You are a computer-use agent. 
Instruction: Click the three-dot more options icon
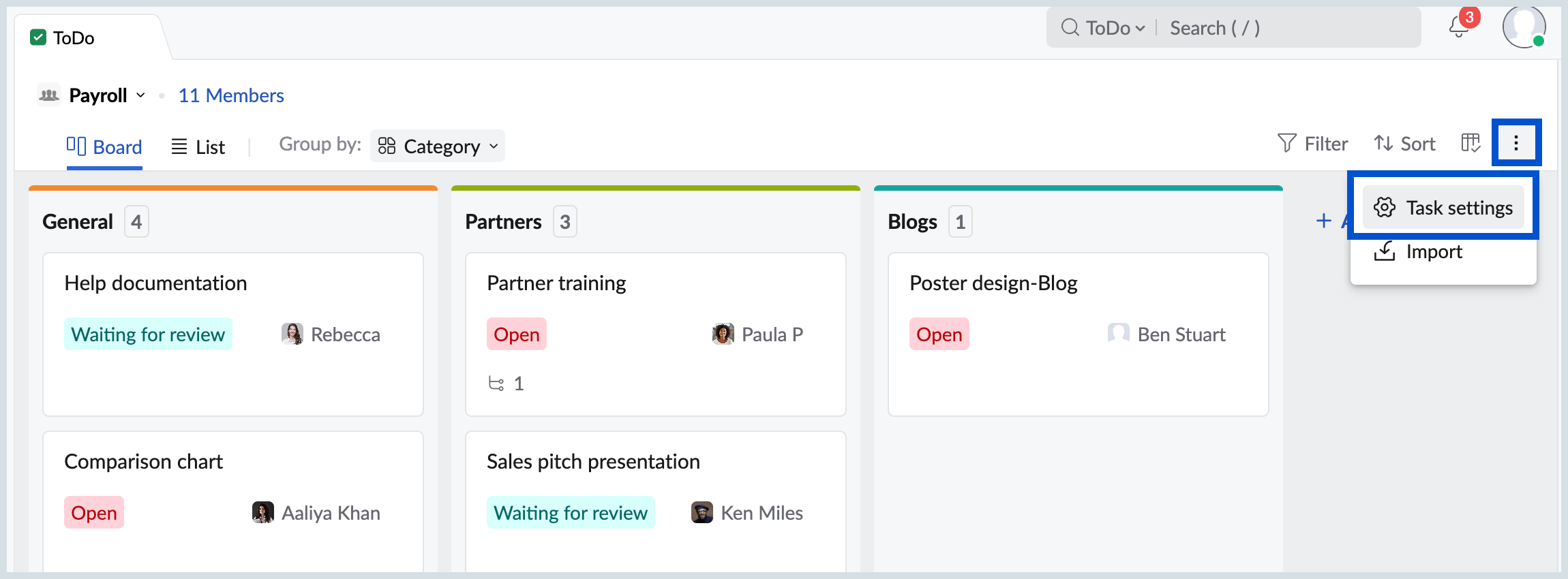pos(1516,143)
